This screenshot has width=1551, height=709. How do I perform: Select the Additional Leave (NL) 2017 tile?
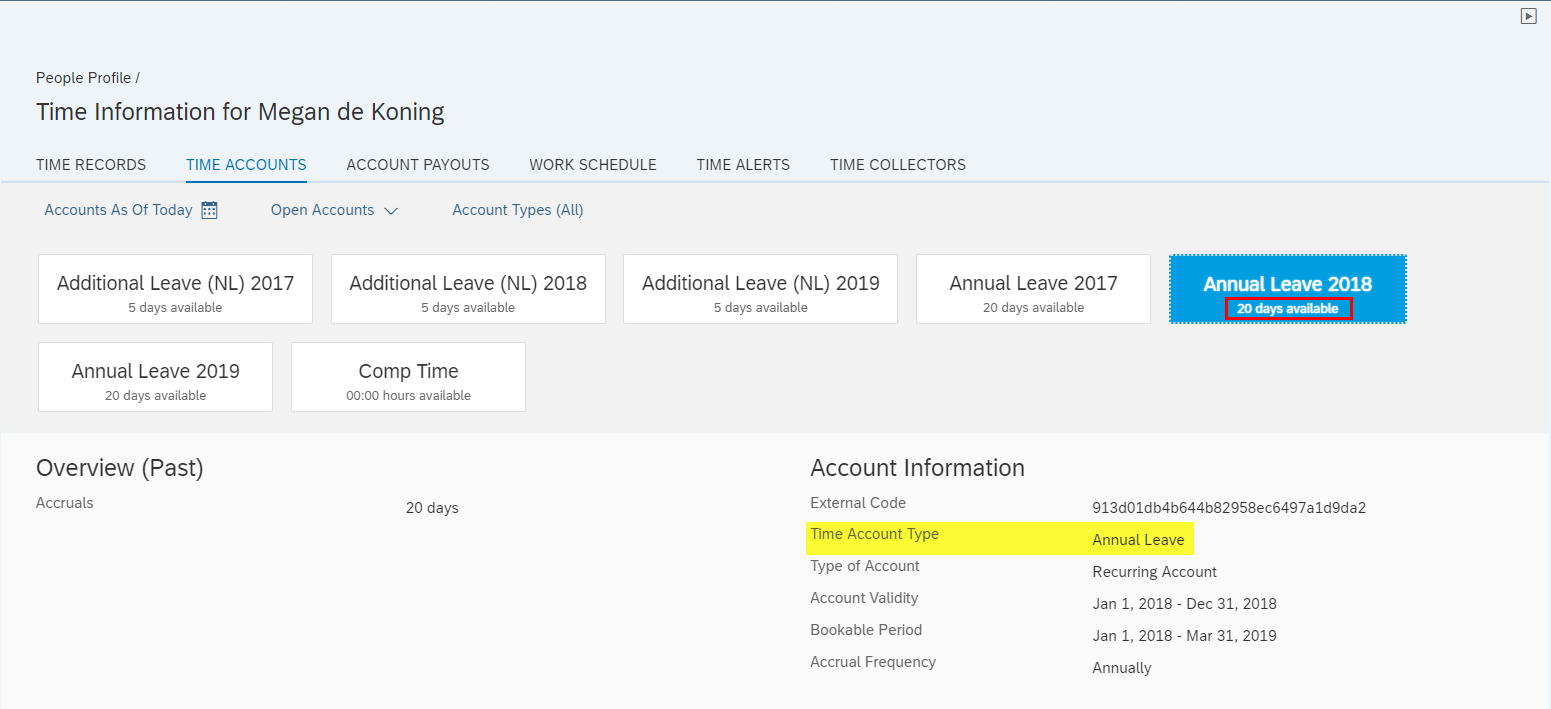(x=175, y=289)
